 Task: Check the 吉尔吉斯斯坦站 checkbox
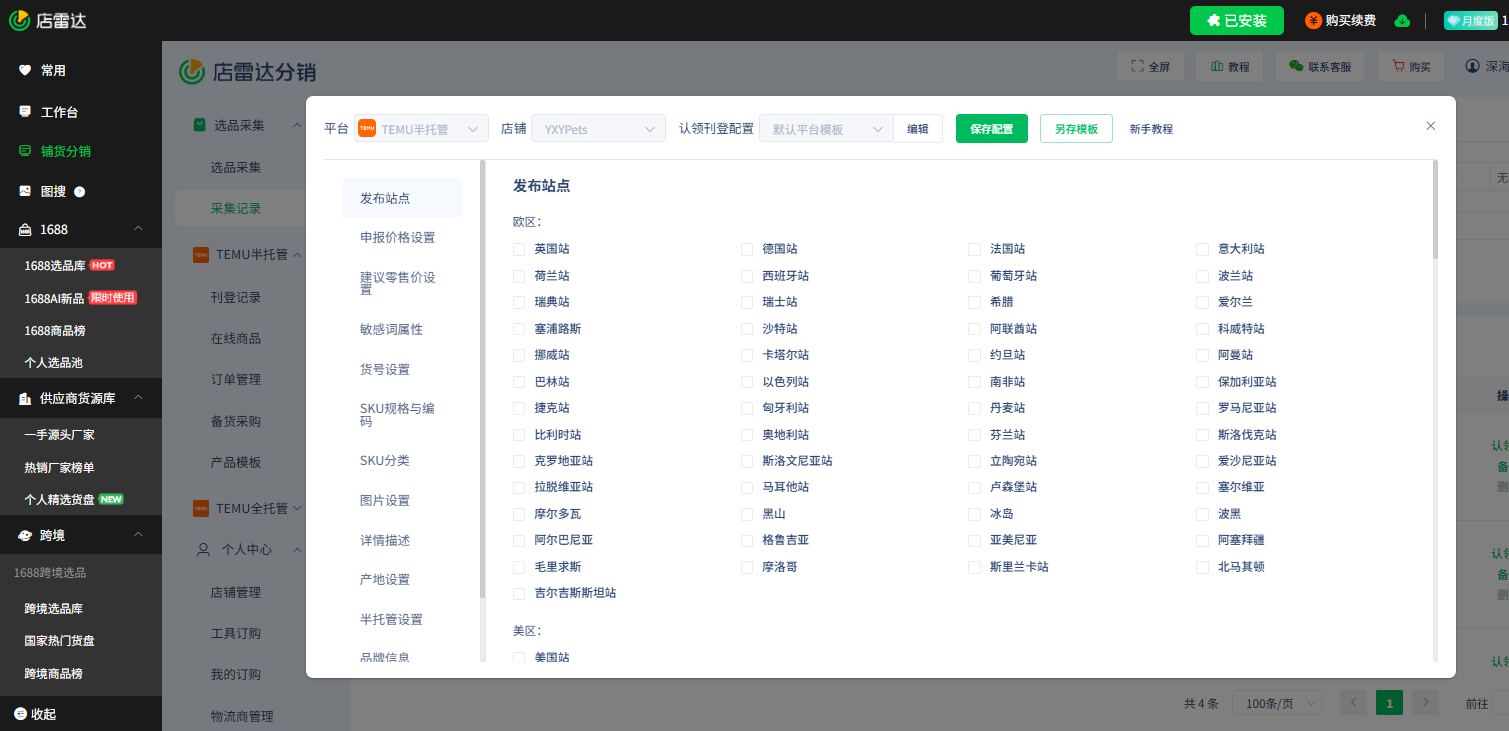519,593
